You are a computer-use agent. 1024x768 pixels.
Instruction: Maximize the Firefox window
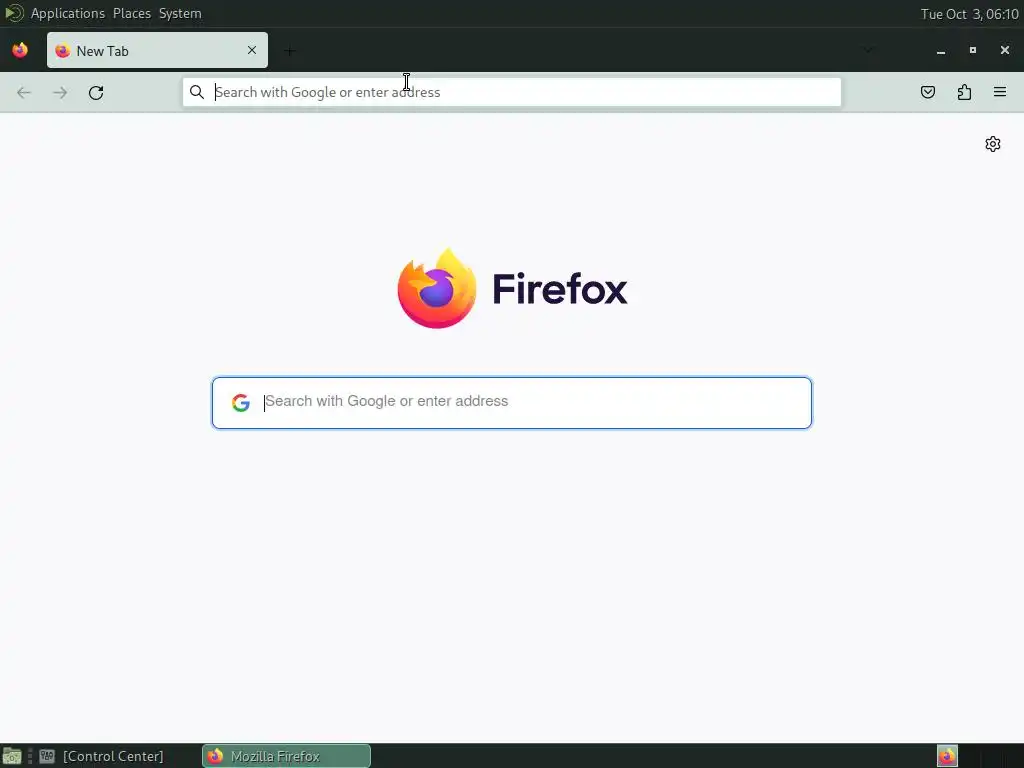[973, 50]
